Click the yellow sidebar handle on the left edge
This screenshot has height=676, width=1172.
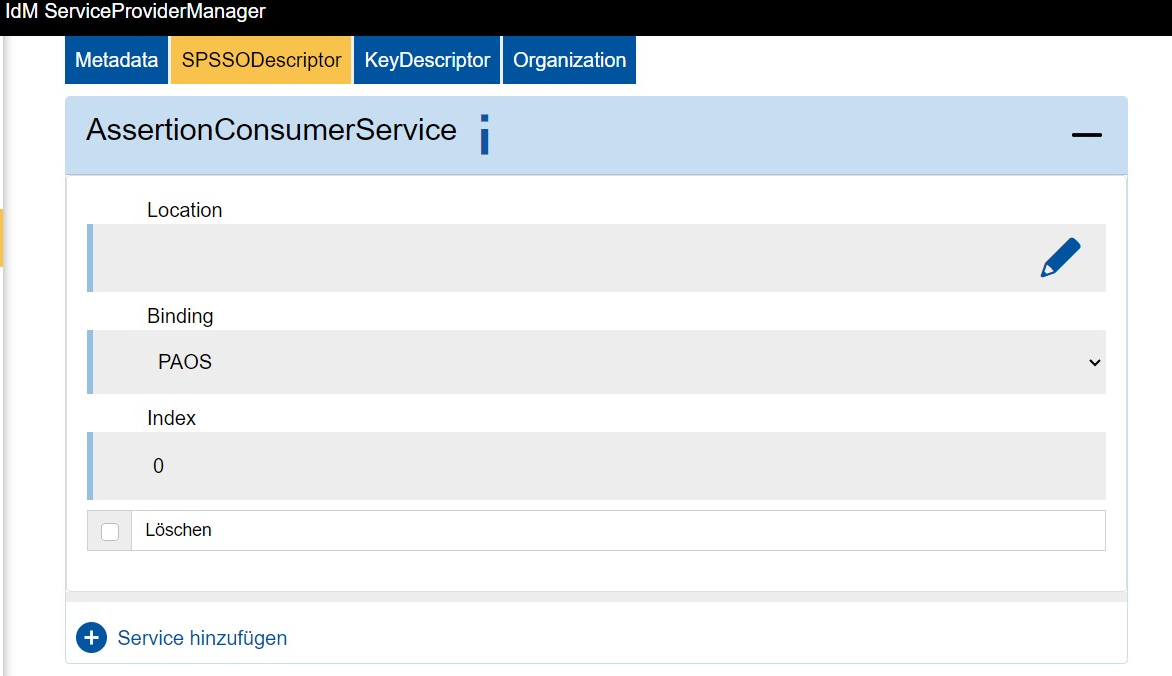tap(3, 238)
